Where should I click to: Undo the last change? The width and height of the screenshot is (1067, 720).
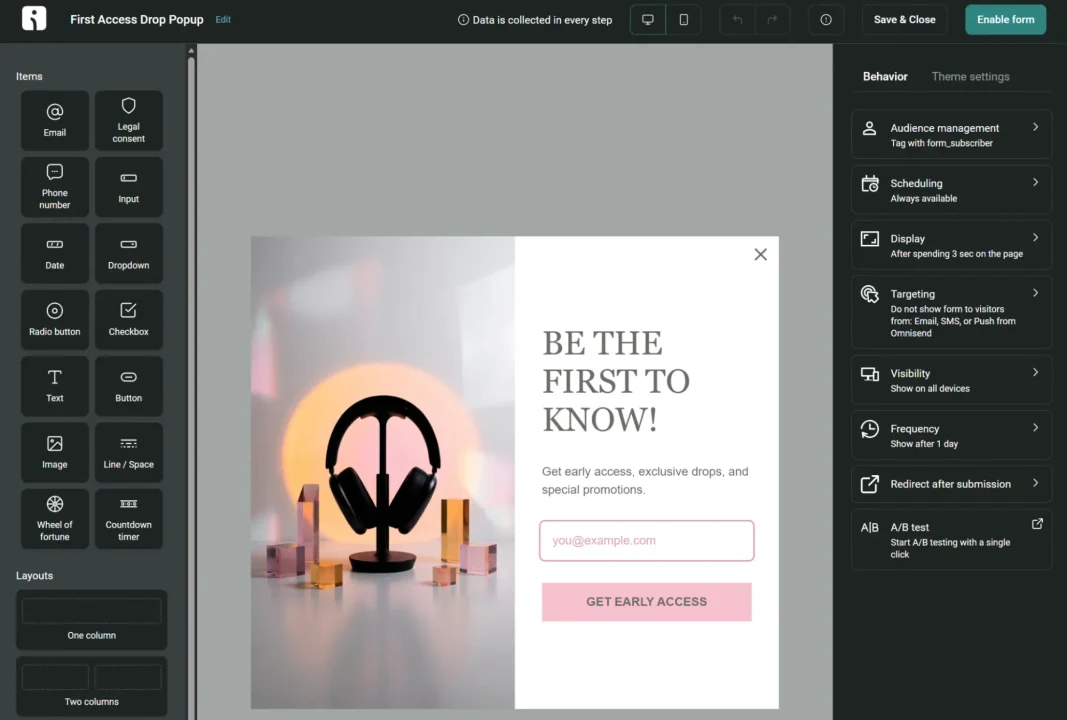click(x=737, y=20)
